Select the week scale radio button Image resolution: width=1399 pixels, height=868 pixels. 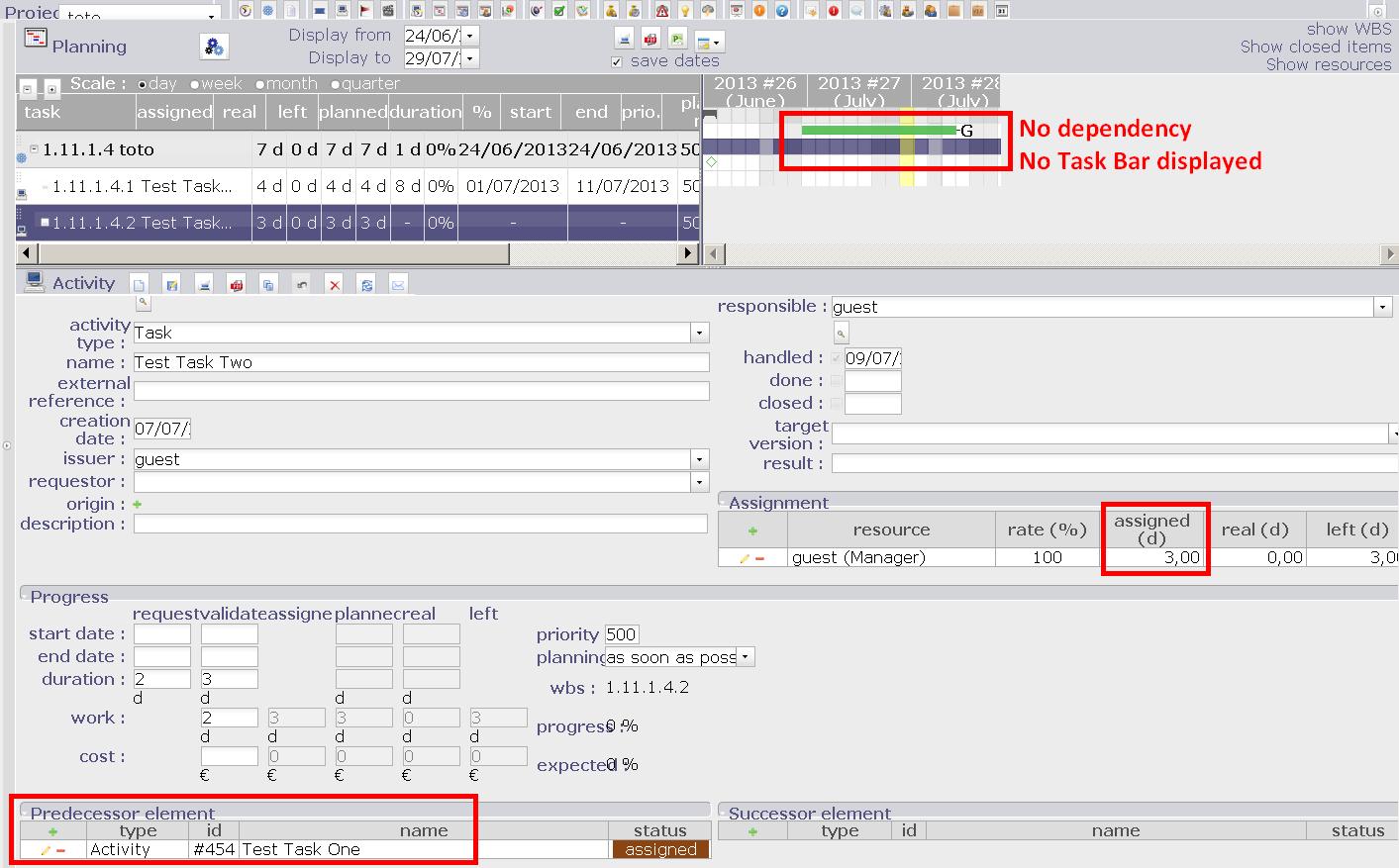click(195, 85)
